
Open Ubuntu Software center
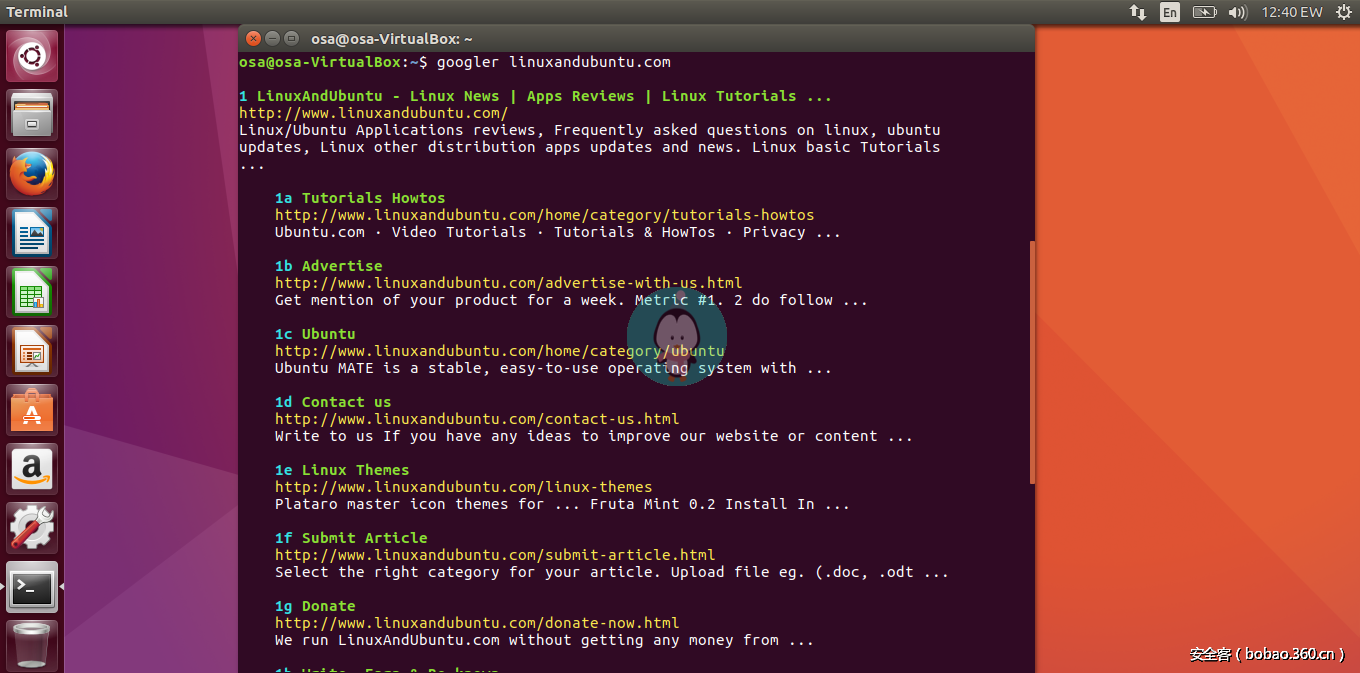pyautogui.click(x=33, y=410)
